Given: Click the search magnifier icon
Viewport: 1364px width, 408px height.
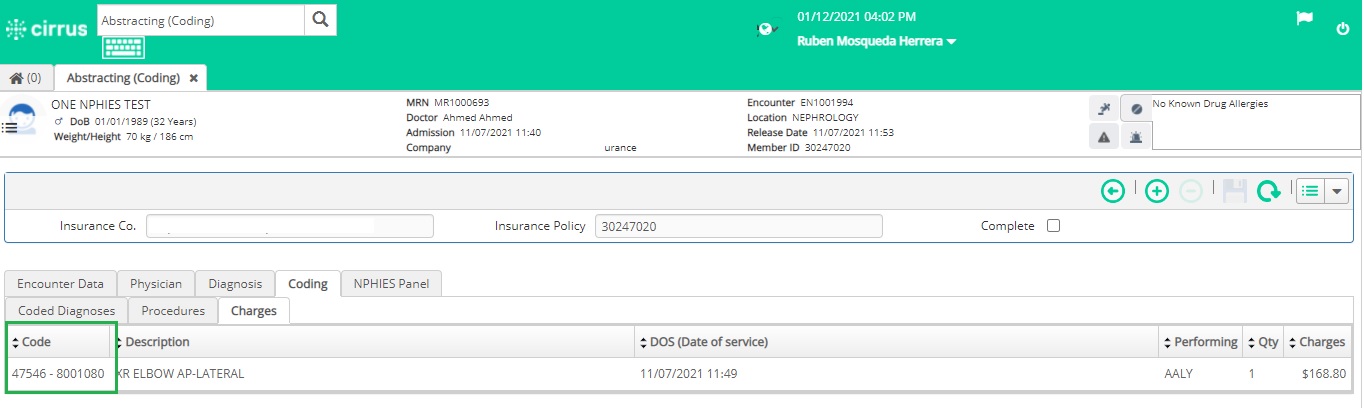Looking at the screenshot, I should (x=320, y=20).
